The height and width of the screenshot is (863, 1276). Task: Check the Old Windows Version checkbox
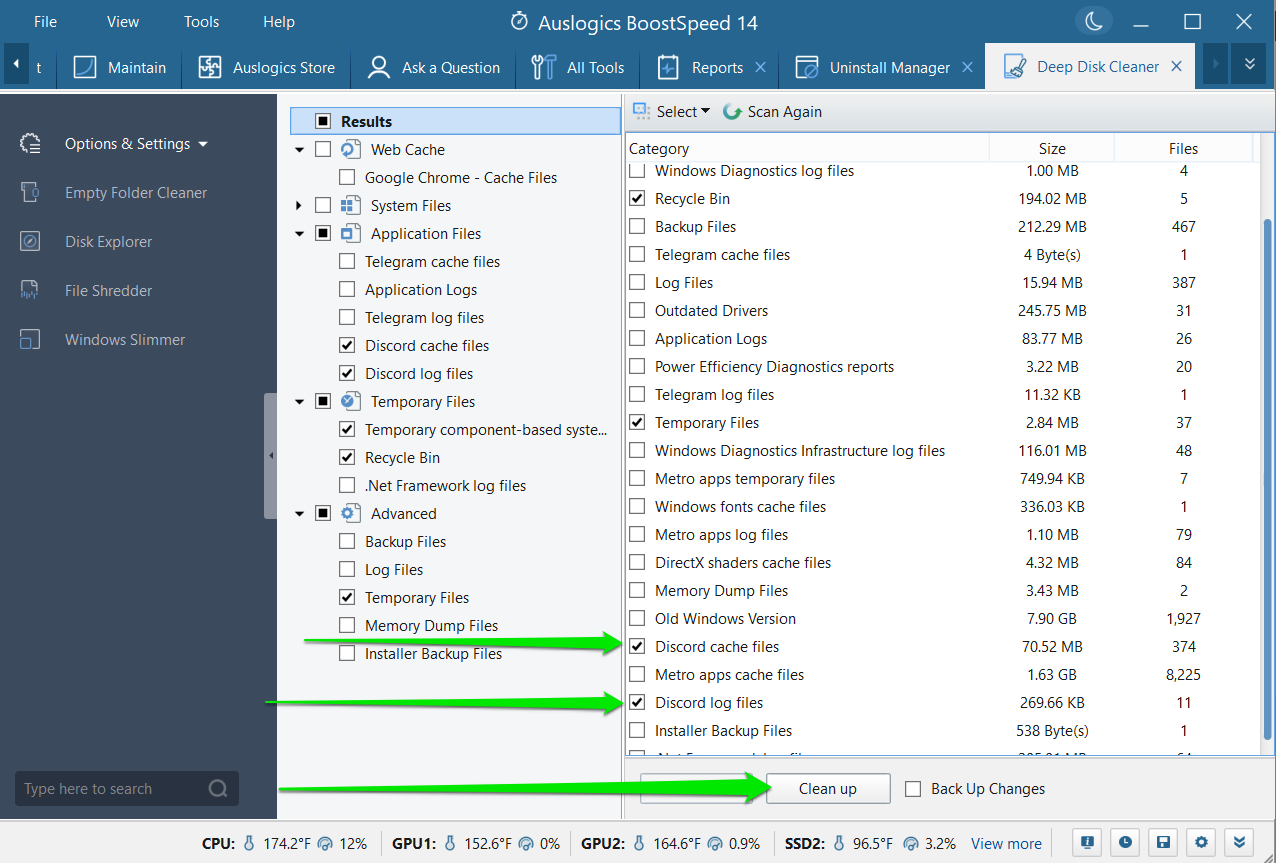[x=637, y=619]
